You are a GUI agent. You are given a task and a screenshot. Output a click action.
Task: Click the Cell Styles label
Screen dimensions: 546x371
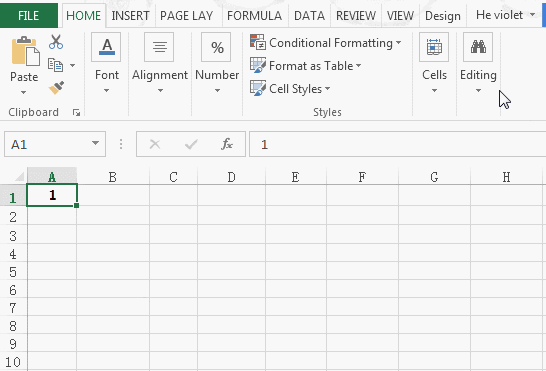coord(295,89)
